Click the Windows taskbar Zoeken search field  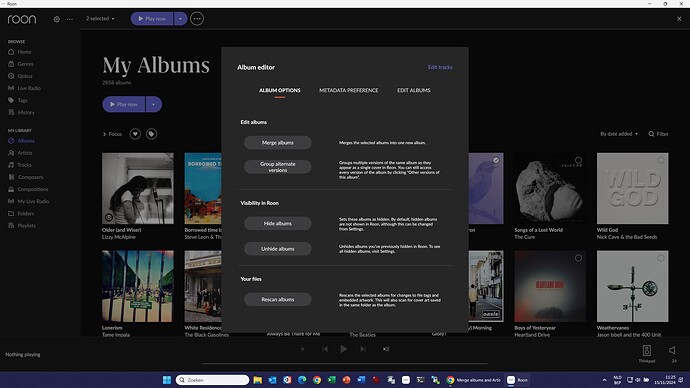point(212,380)
